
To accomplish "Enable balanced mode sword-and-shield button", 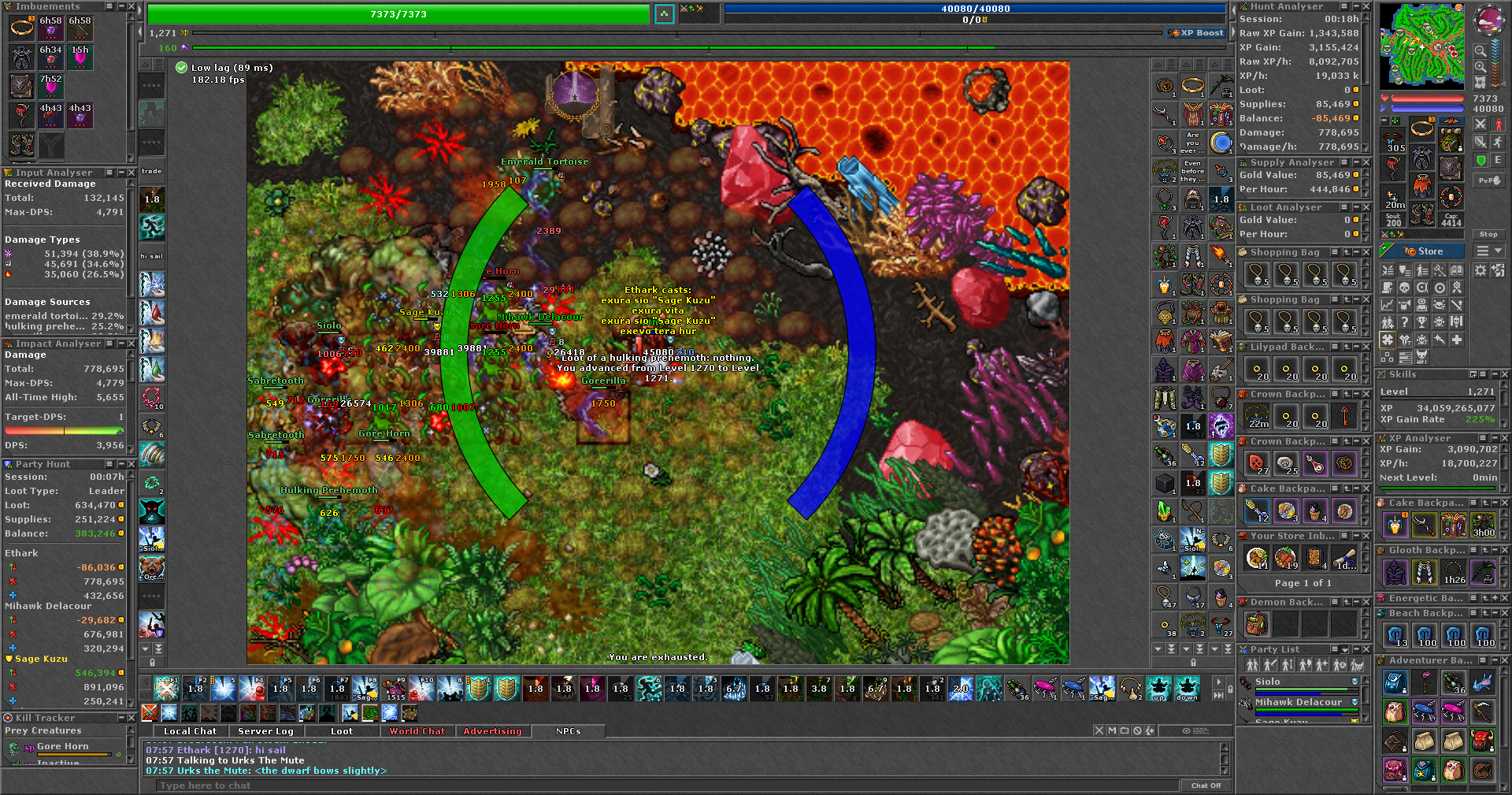I will [1480, 142].
